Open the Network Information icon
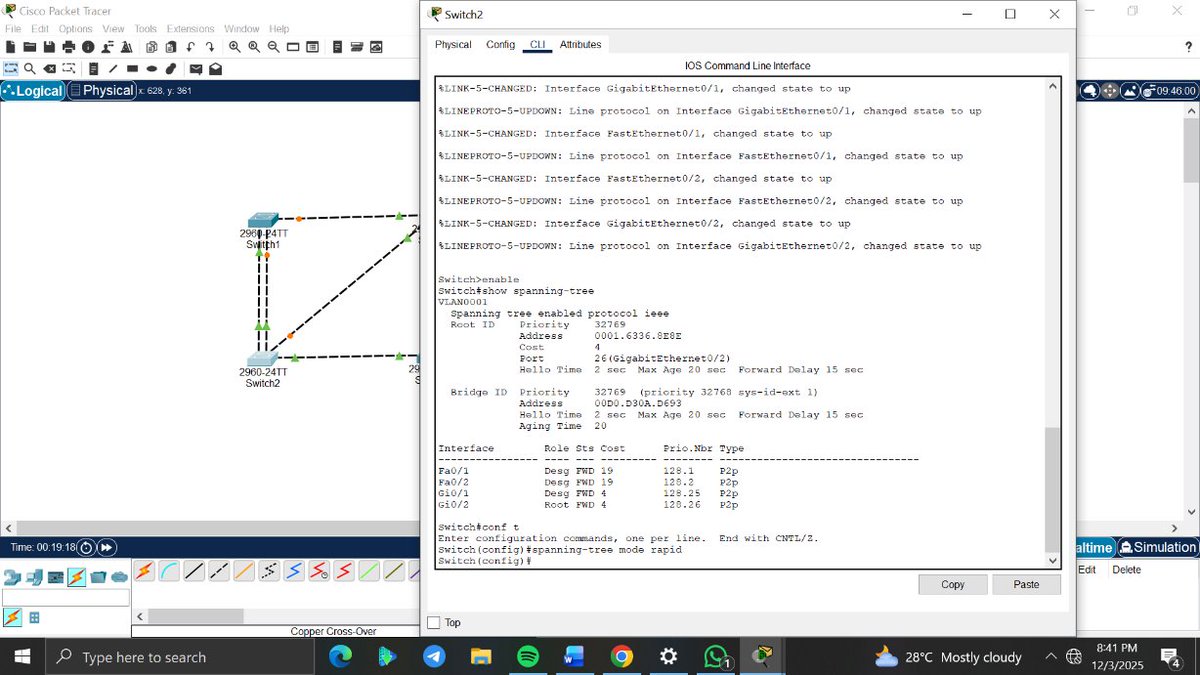 coord(88,47)
